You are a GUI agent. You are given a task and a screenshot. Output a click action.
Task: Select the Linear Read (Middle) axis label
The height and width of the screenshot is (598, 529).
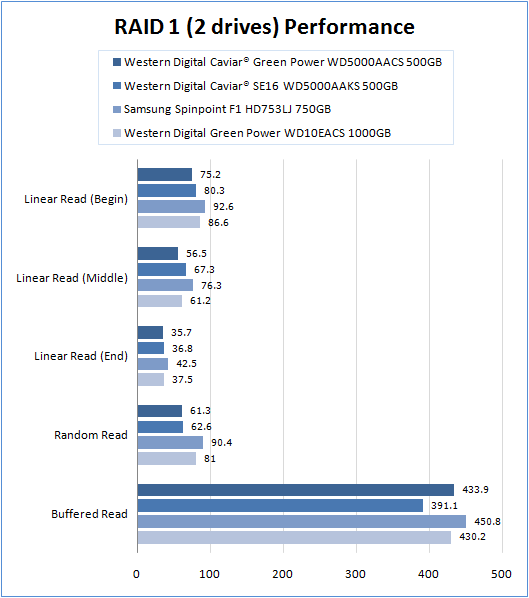(72, 278)
